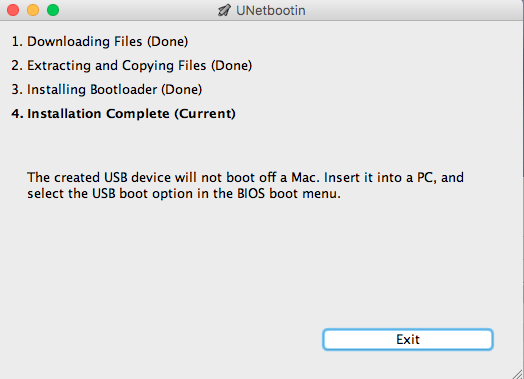Viewport: 524px width, 379px height.
Task: Click the BIOS boot menu instruction line
Action: [184, 194]
